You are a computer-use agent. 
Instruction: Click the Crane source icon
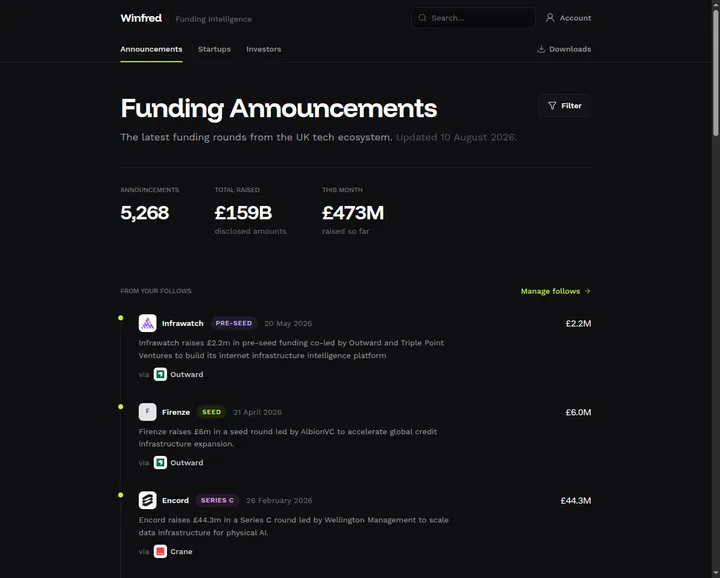tap(160, 551)
